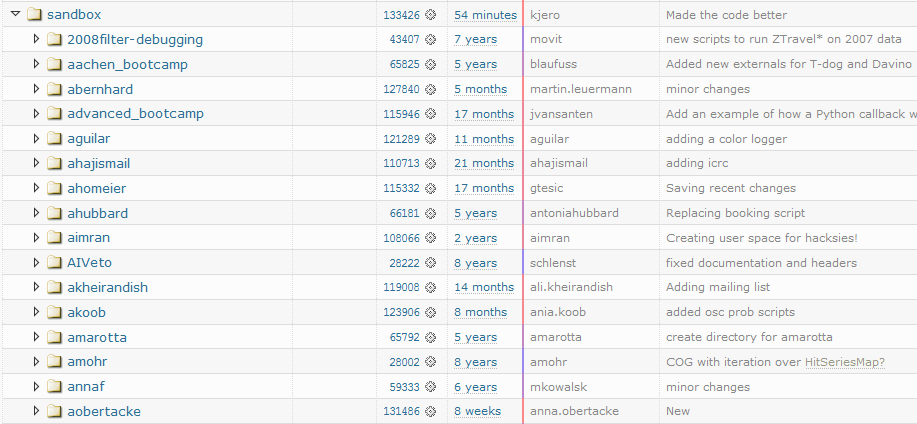Click changeset gear icon beside revision 43407

click(x=431, y=39)
